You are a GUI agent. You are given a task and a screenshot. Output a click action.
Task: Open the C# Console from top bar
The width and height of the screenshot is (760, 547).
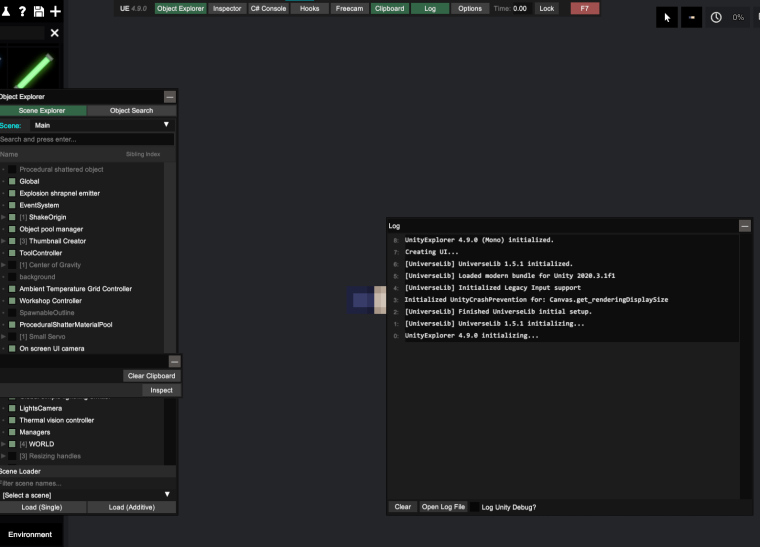click(268, 9)
